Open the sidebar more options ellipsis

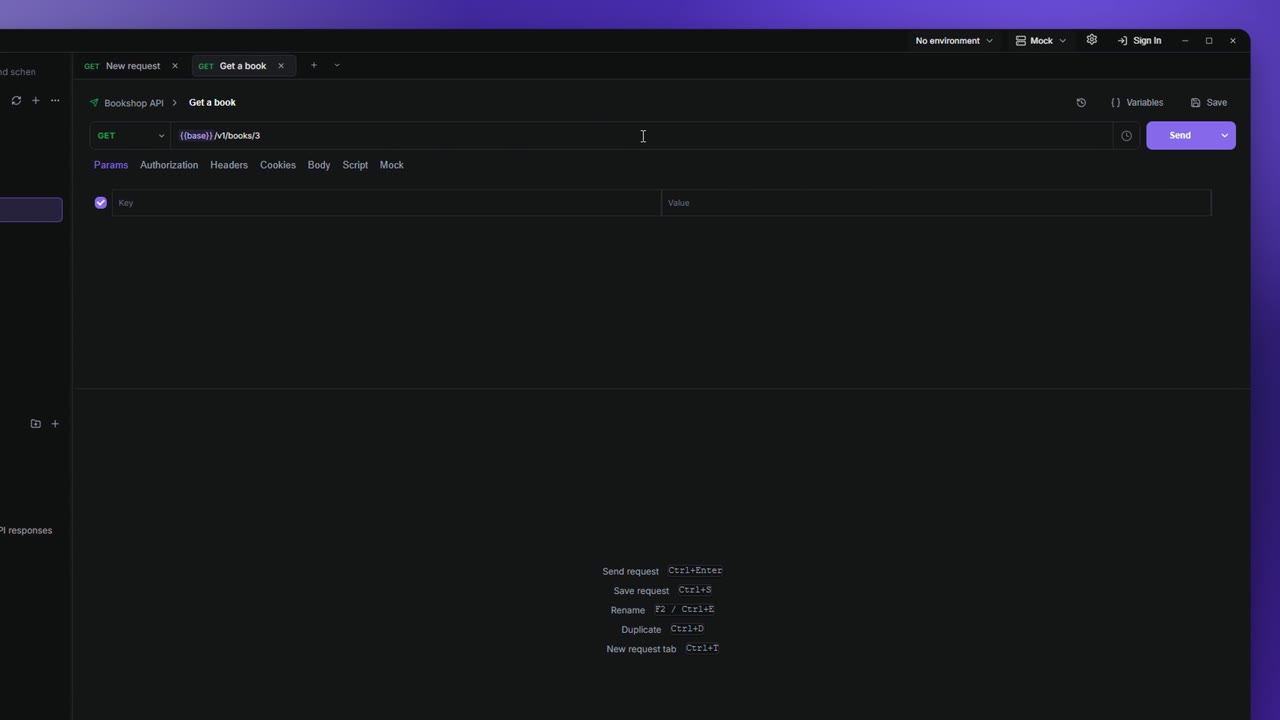[55, 100]
